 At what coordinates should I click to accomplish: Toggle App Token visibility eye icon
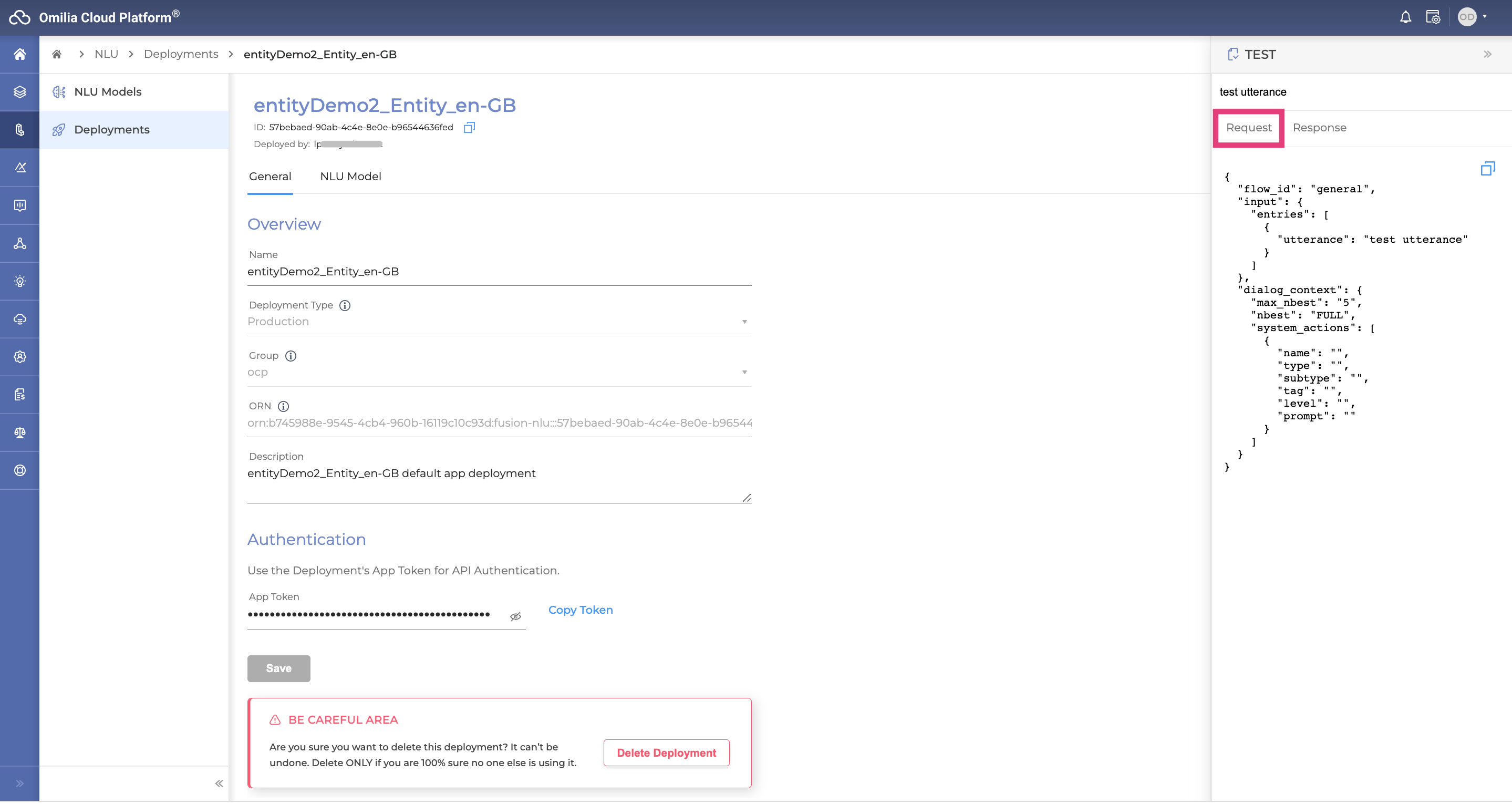click(515, 616)
